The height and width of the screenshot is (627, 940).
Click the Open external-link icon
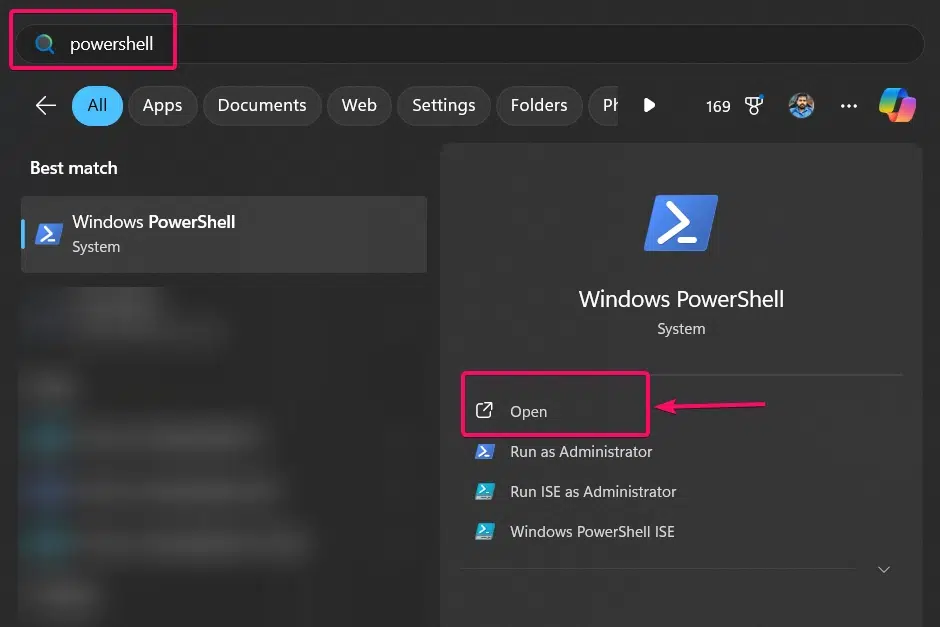[484, 410]
